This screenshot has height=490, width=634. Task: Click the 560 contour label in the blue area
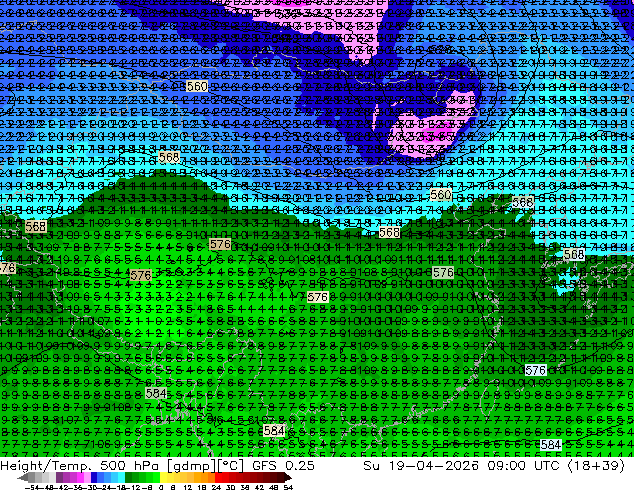tap(197, 86)
